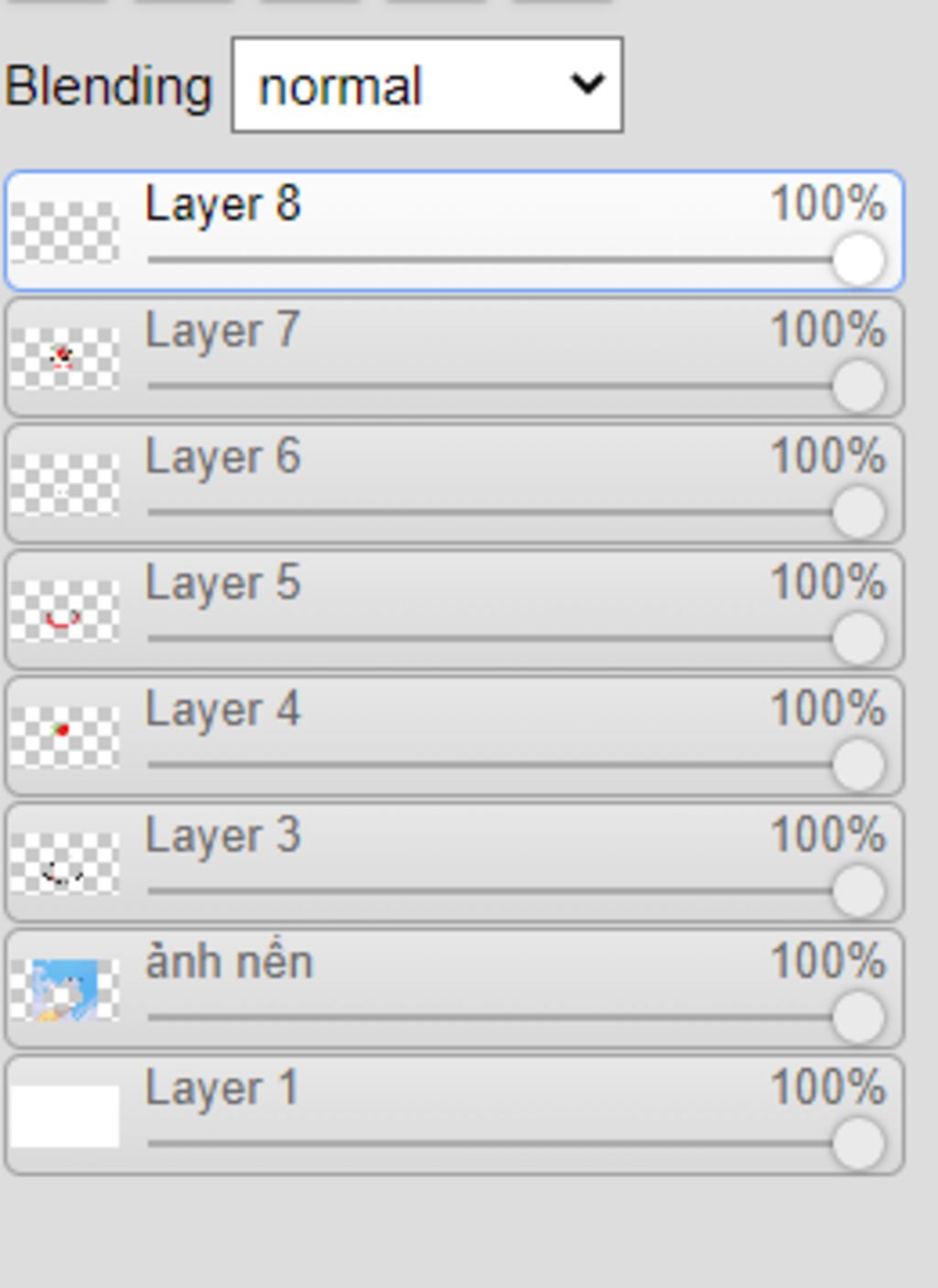Click the Layer 6 thumbnail
Viewport: 938px width, 1288px height.
click(x=65, y=485)
